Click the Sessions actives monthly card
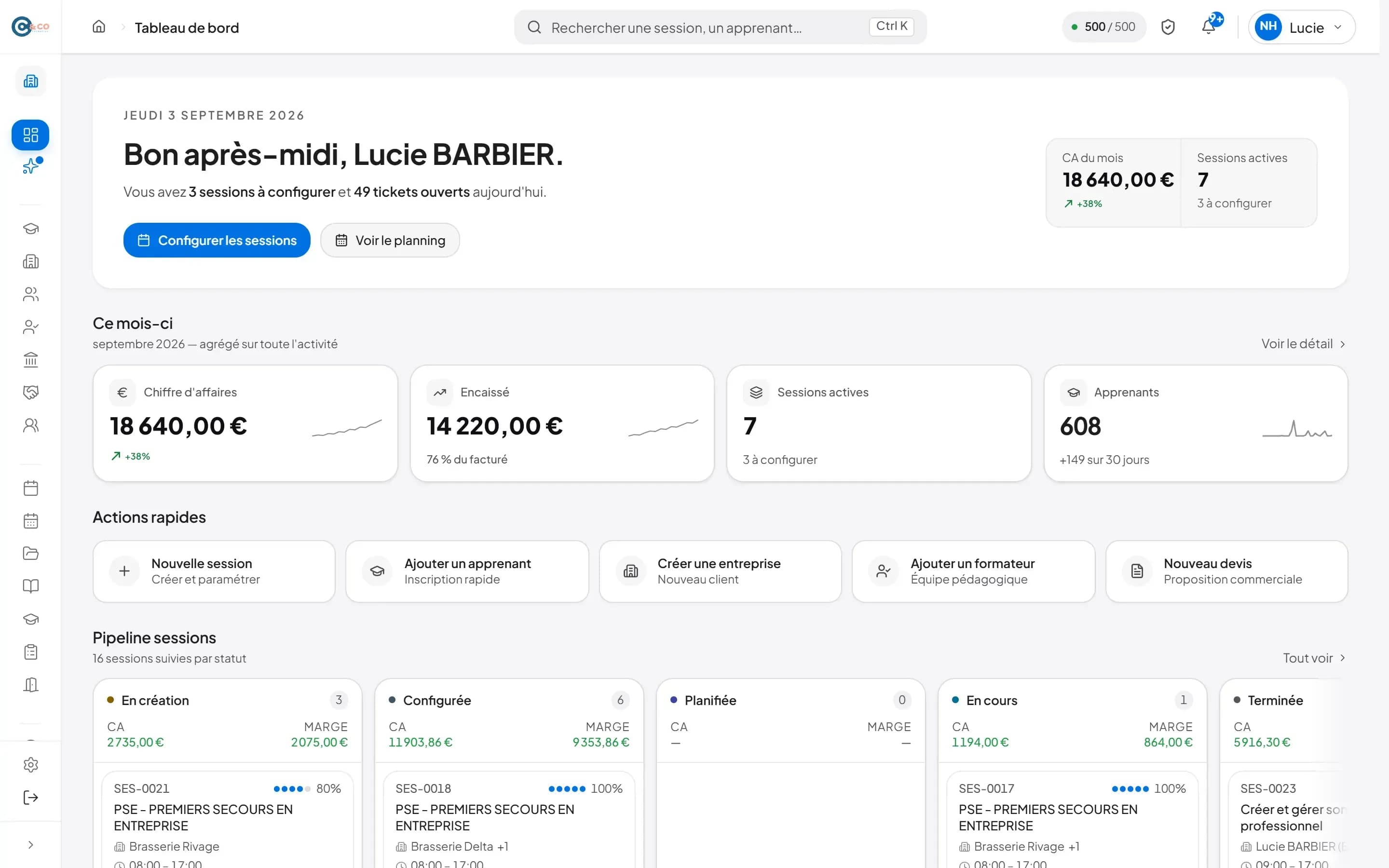This screenshot has width=1389, height=868. click(879, 424)
